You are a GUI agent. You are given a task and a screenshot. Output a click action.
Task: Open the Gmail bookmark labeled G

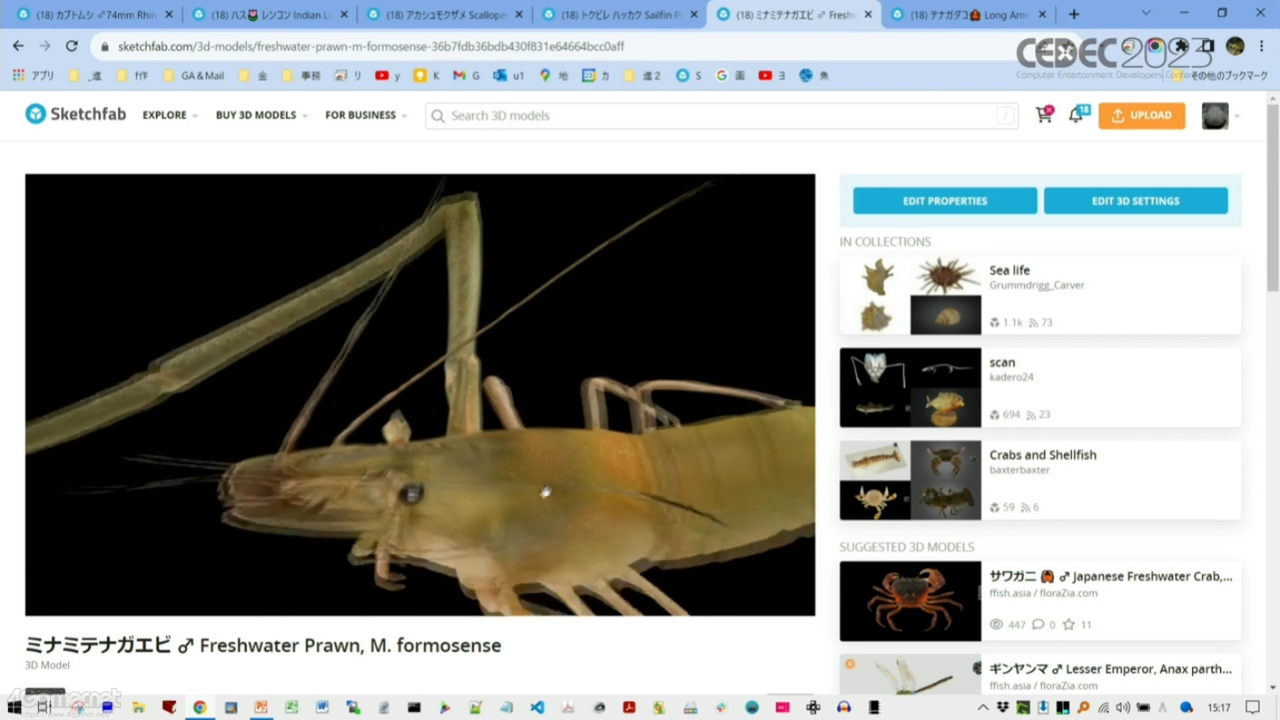coord(465,75)
